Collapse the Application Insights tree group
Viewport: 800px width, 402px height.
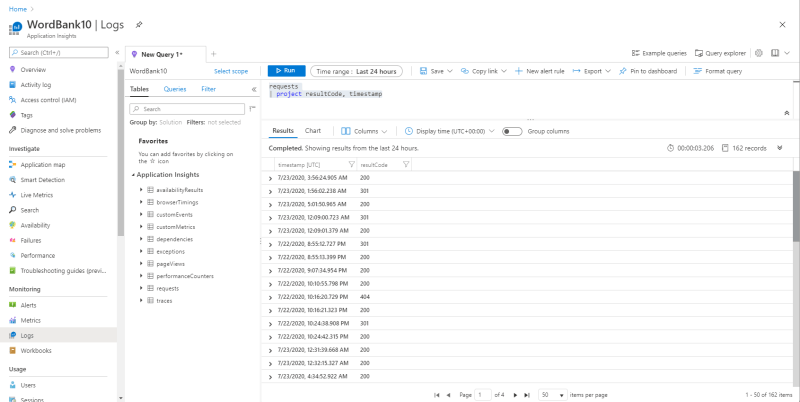[133, 175]
